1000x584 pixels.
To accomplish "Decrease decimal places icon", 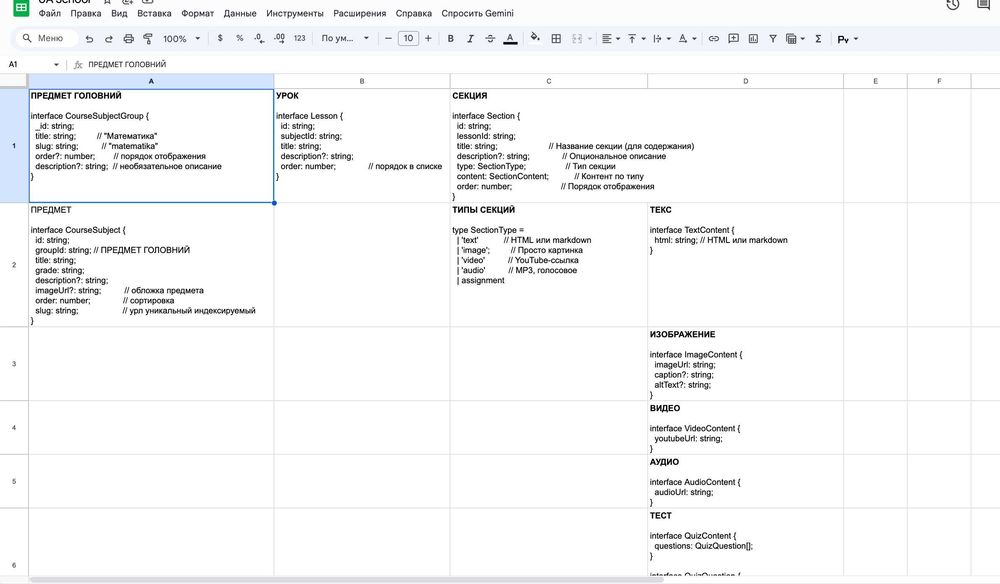I will tap(259, 38).
